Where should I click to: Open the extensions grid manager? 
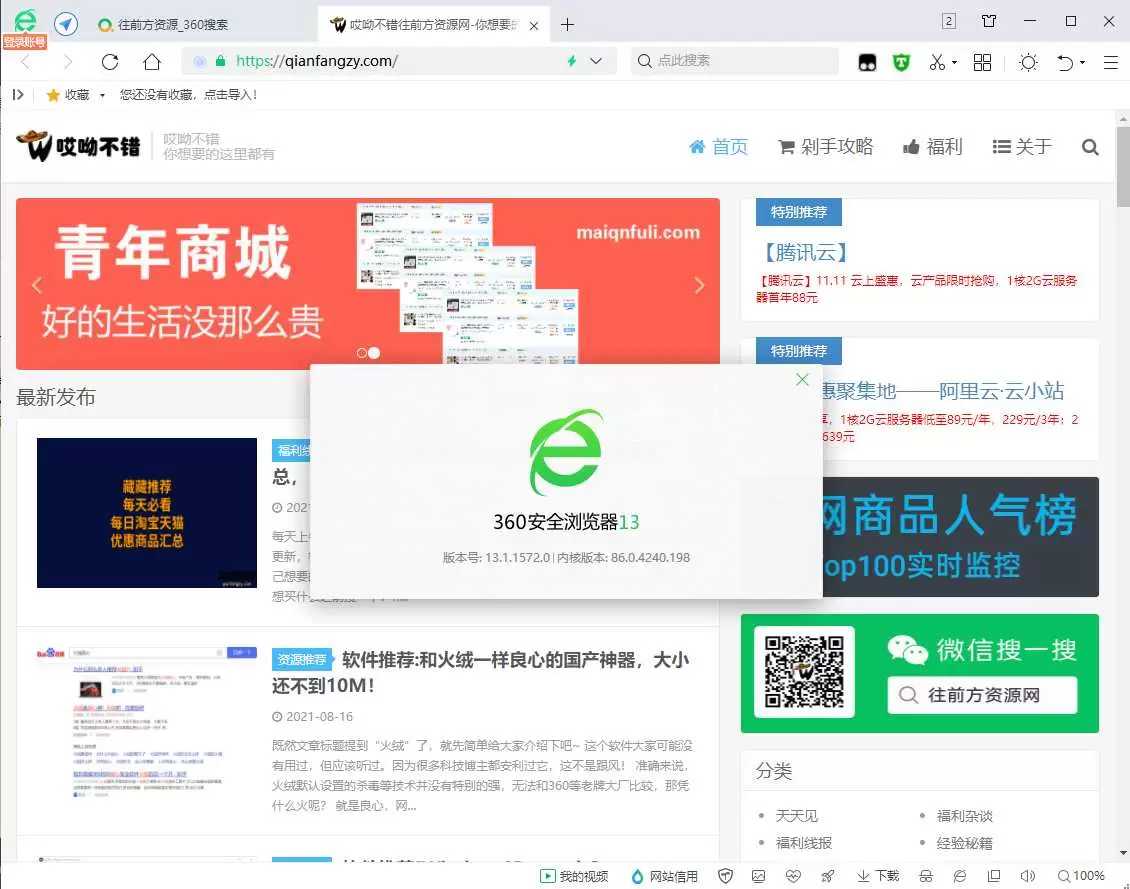(x=982, y=63)
